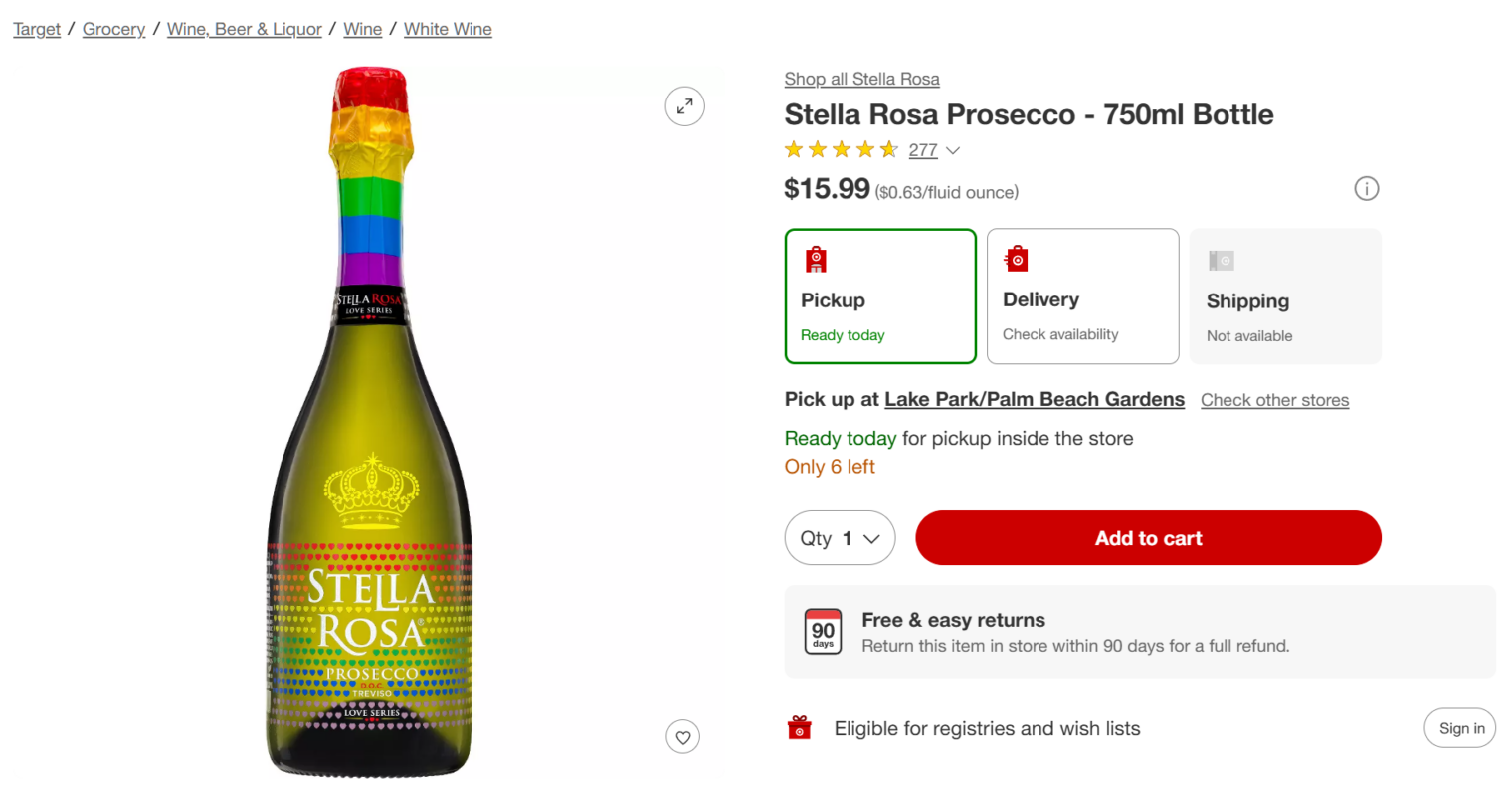Select the Pickup fulfillment option

click(x=880, y=296)
